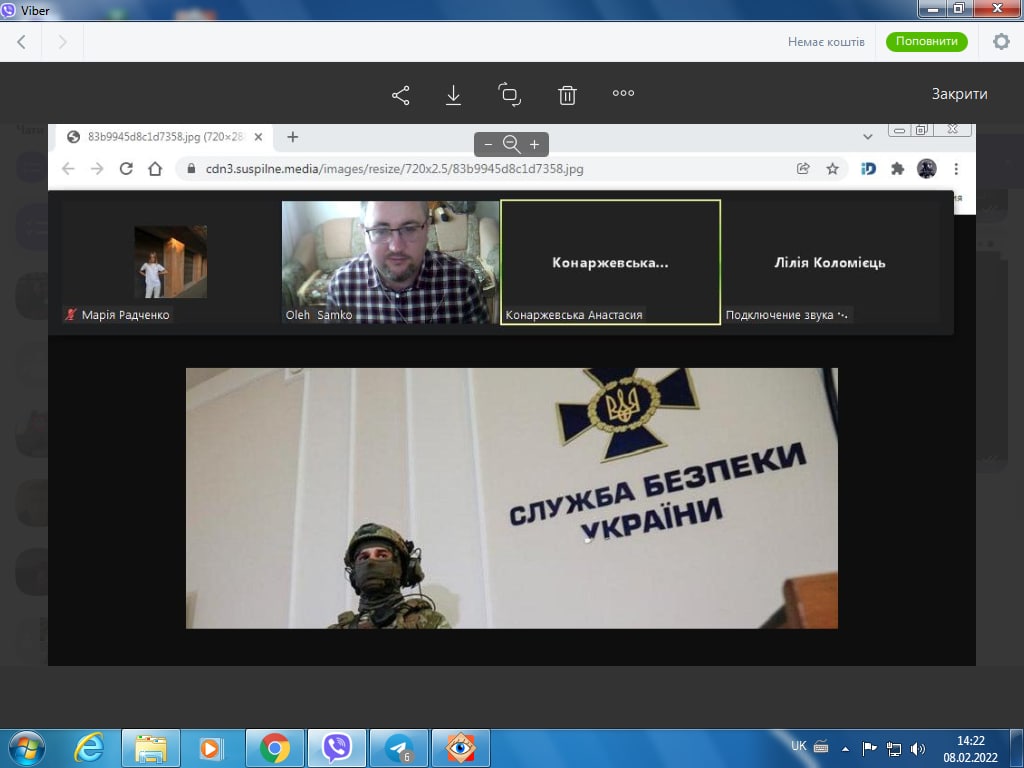Launch Internet Explorer from the taskbar

88,748
